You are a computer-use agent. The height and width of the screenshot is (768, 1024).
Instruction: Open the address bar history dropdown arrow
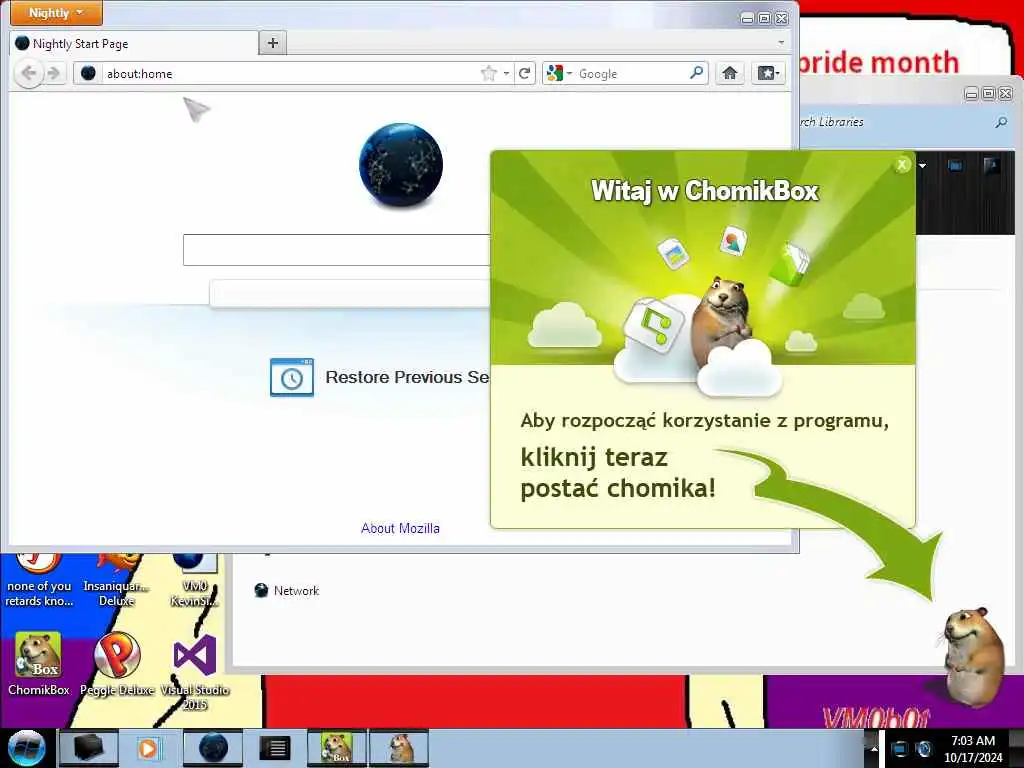[x=506, y=74]
